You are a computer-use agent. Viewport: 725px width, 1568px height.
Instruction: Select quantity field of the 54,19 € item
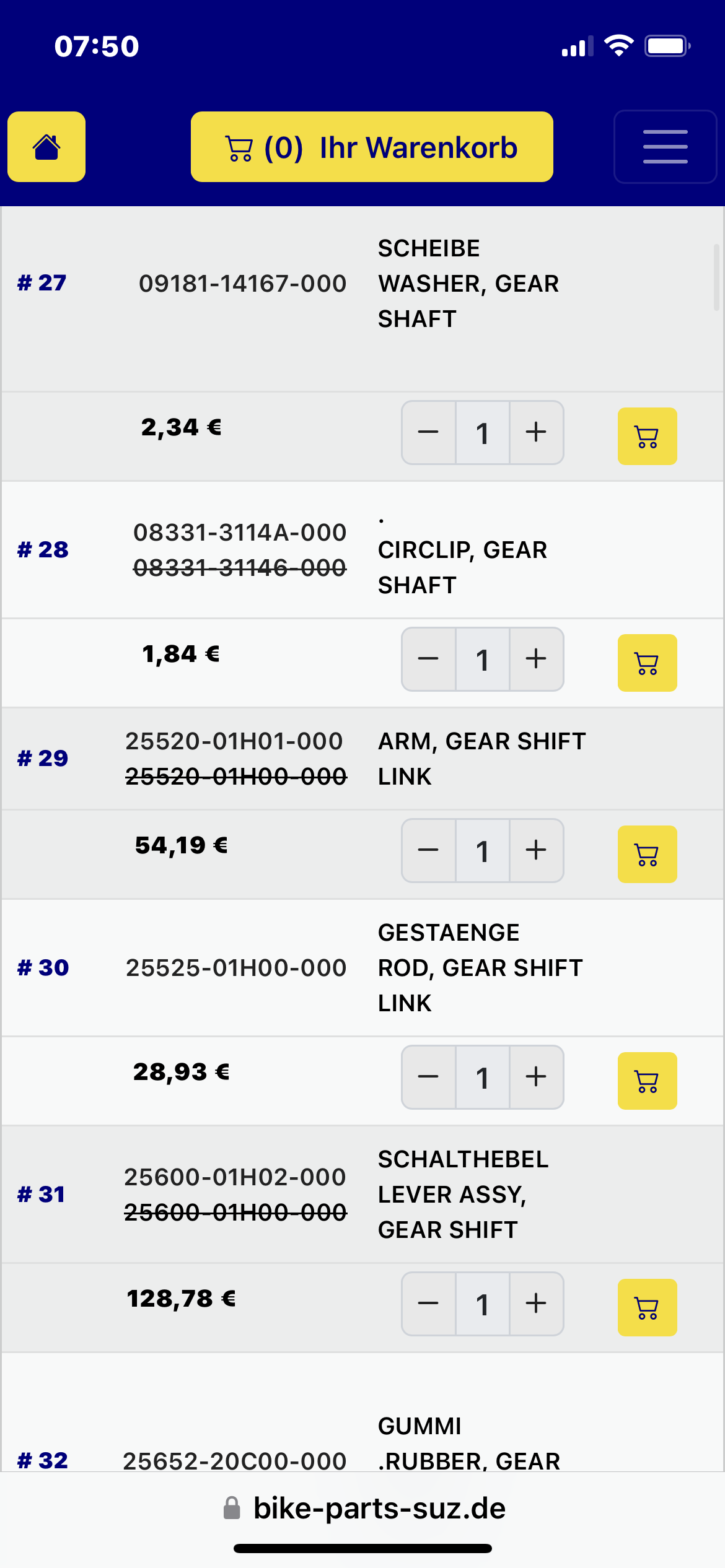click(x=483, y=850)
